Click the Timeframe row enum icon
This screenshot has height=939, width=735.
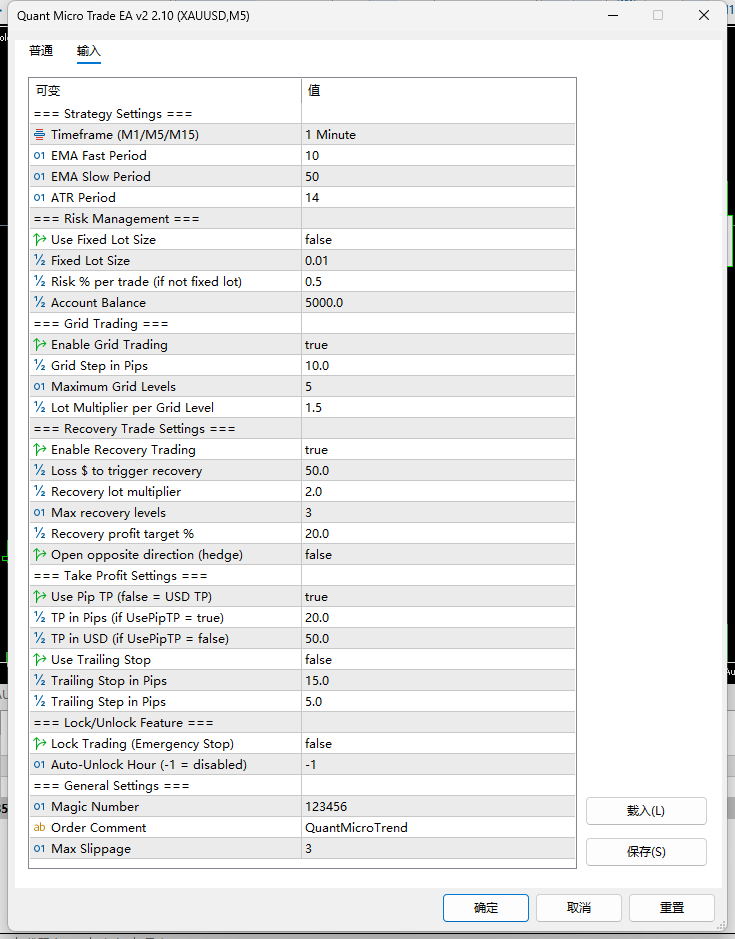(x=40, y=135)
